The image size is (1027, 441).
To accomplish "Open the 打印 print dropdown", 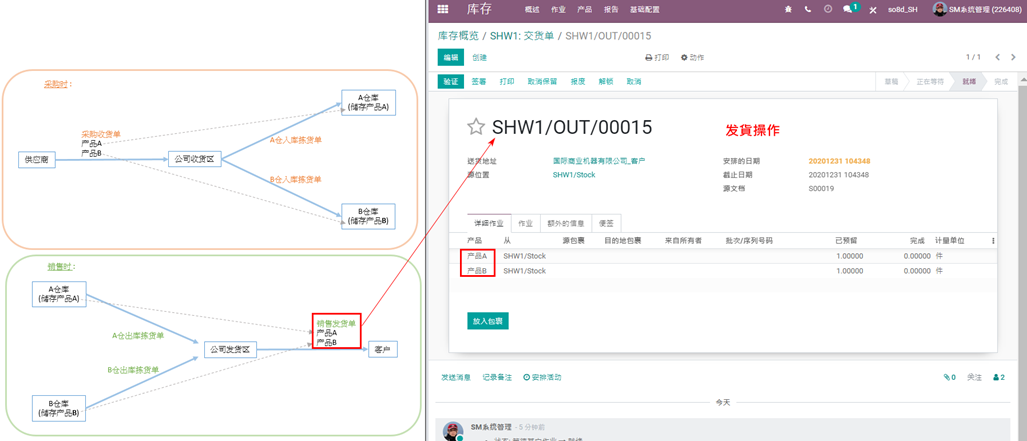I will point(657,58).
